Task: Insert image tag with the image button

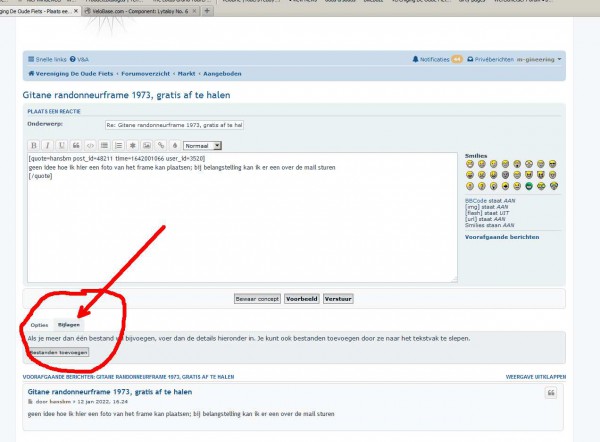Action: click(x=146, y=146)
